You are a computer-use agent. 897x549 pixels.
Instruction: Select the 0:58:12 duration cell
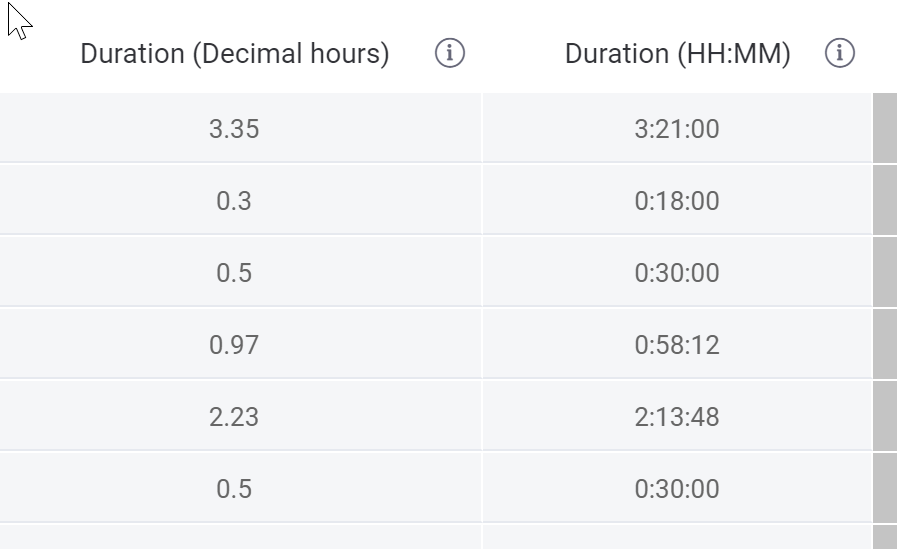[677, 344]
